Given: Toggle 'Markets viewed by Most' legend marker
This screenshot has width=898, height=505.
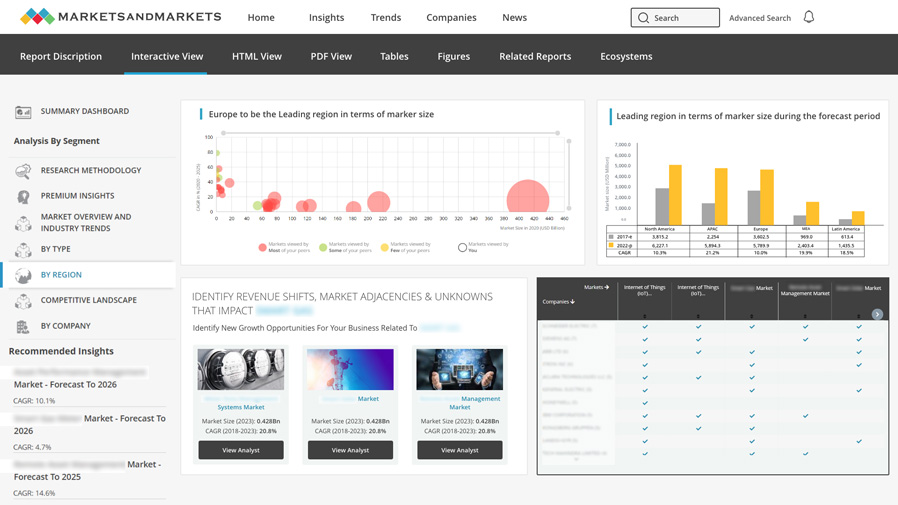Looking at the screenshot, I should (x=263, y=247).
